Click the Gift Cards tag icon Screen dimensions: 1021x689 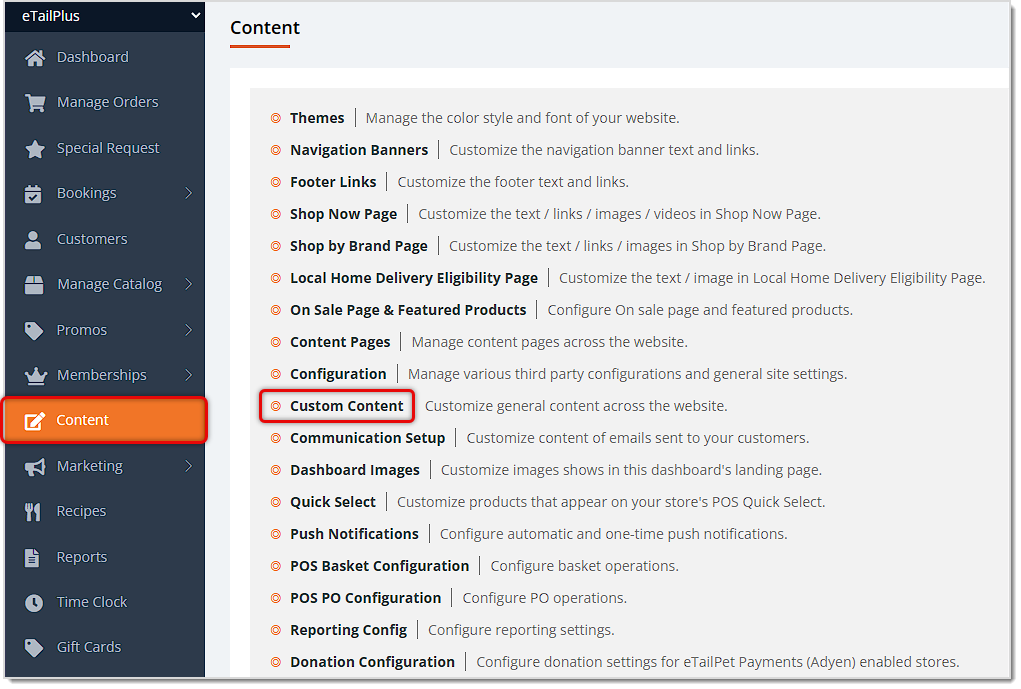pos(34,648)
